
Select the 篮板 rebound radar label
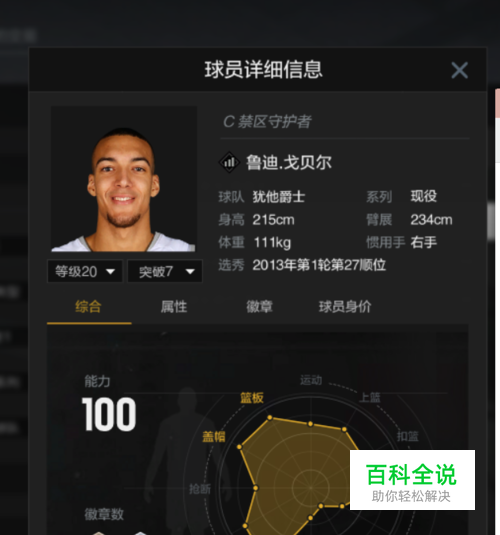[x=252, y=398]
